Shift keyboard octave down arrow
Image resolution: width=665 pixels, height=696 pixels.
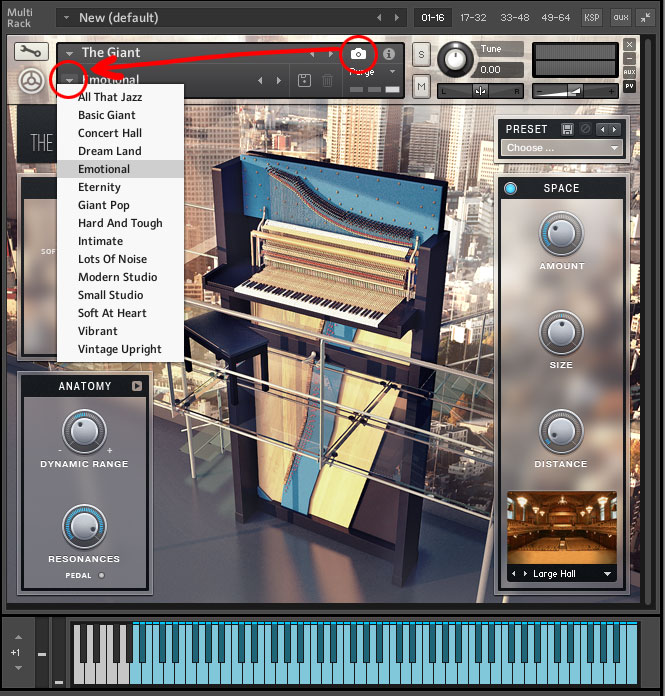coord(18,668)
